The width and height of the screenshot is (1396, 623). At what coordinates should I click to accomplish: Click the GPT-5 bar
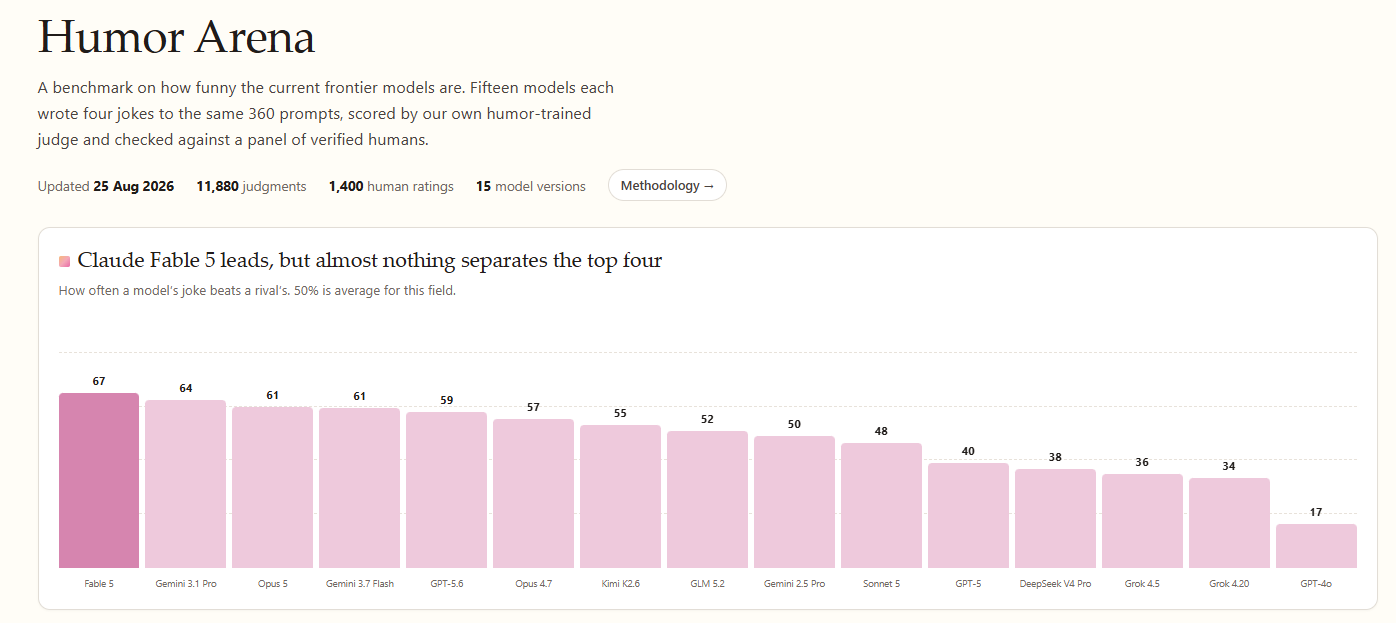(969, 515)
